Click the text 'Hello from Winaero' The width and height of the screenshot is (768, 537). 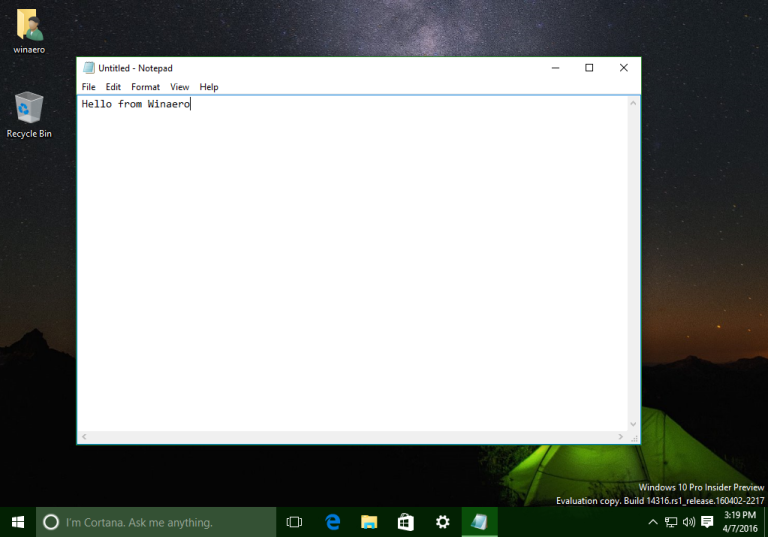point(136,104)
